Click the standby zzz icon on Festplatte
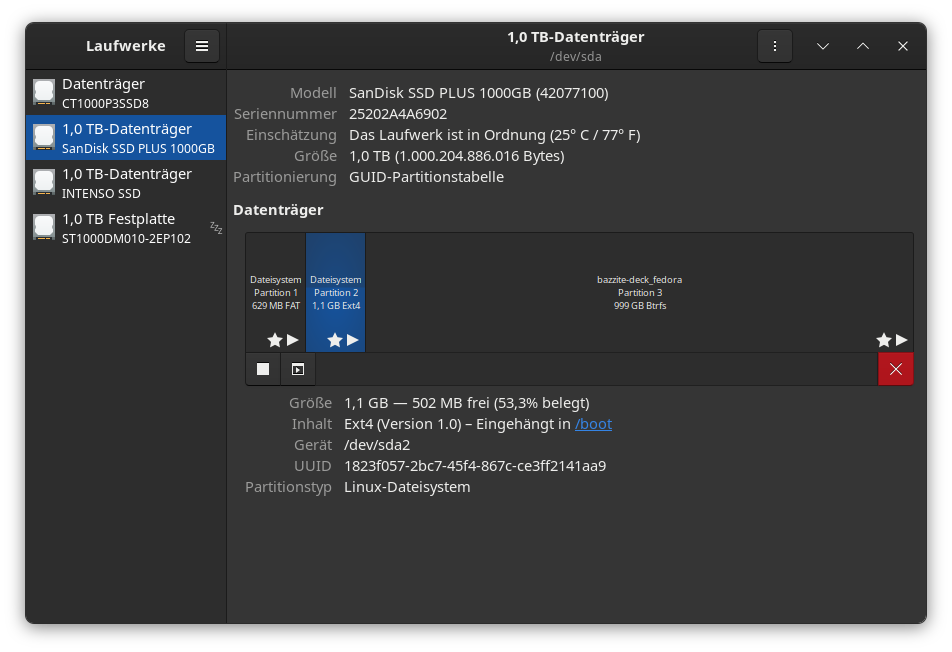Viewport: 952px width, 652px height. point(216,228)
